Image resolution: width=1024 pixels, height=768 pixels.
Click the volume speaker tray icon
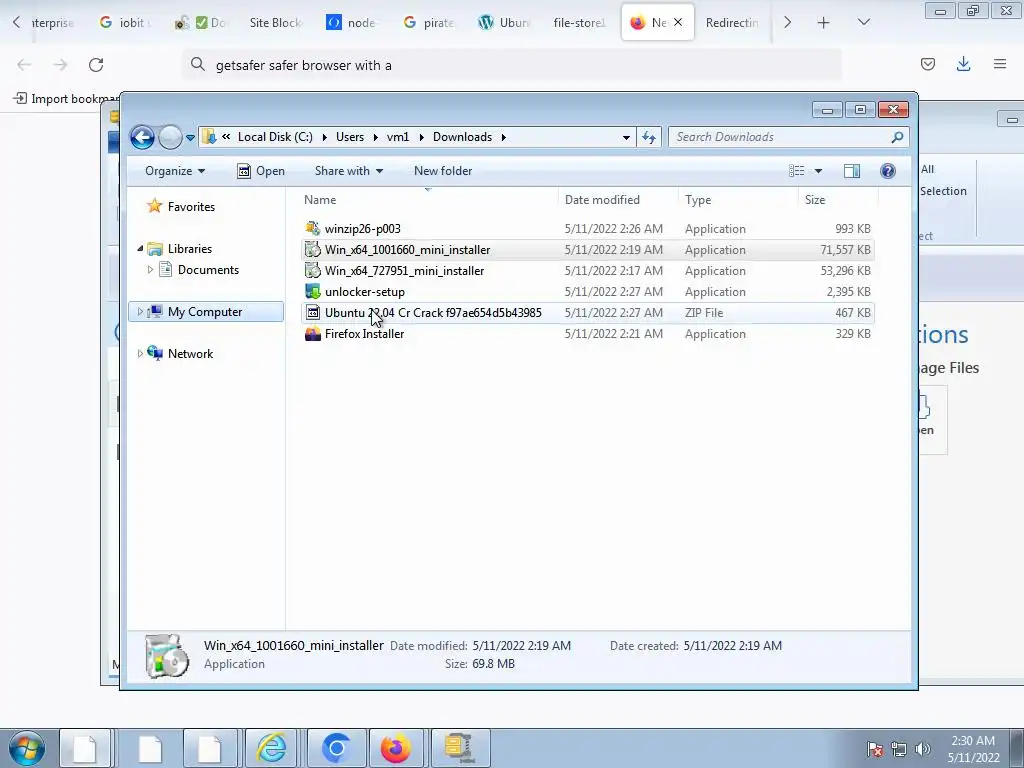point(923,749)
